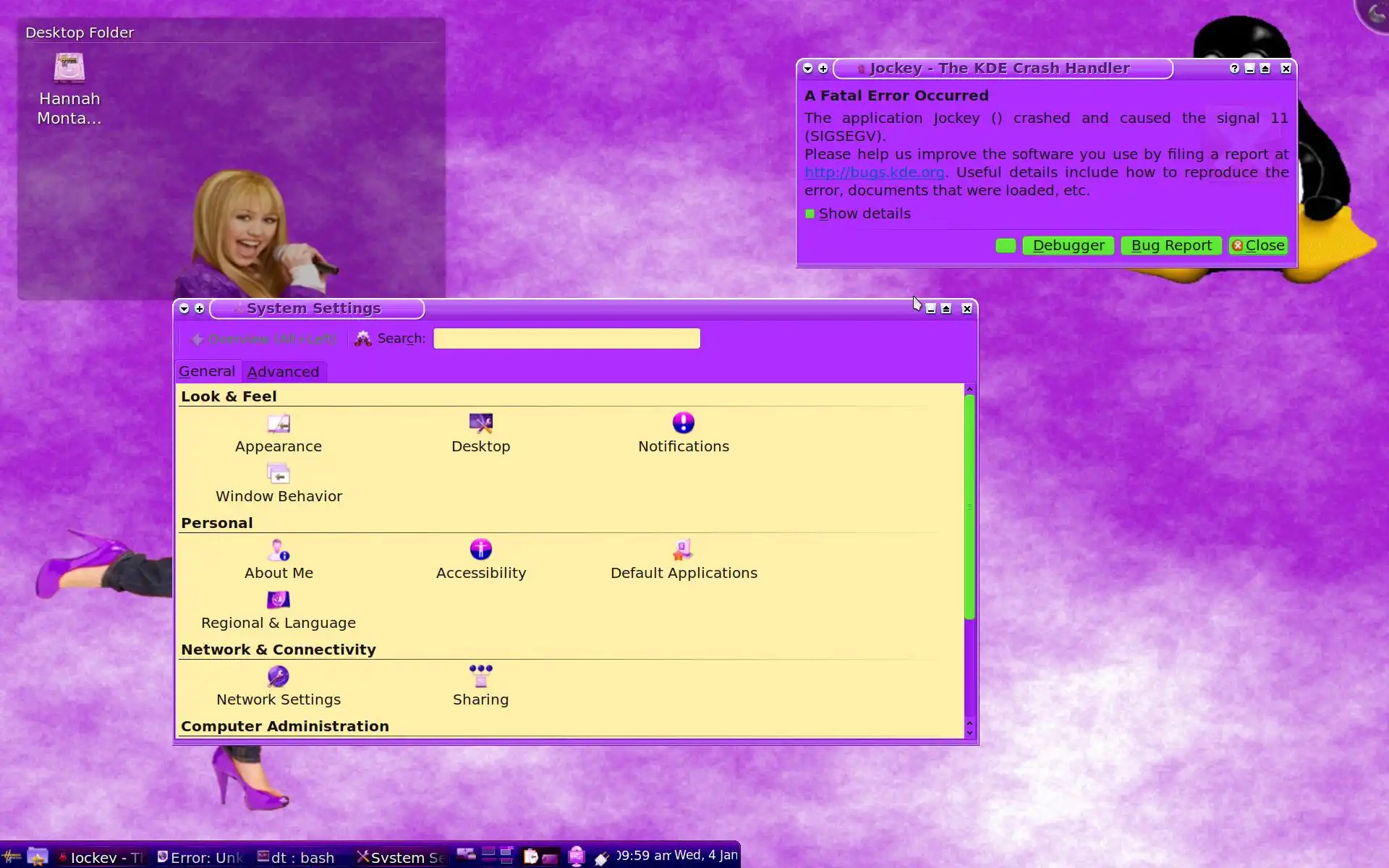
Task: Click the Bug Report button
Action: click(1171, 246)
